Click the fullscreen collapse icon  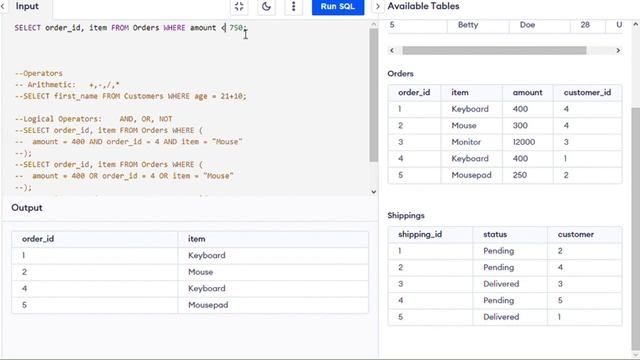[x=239, y=7]
